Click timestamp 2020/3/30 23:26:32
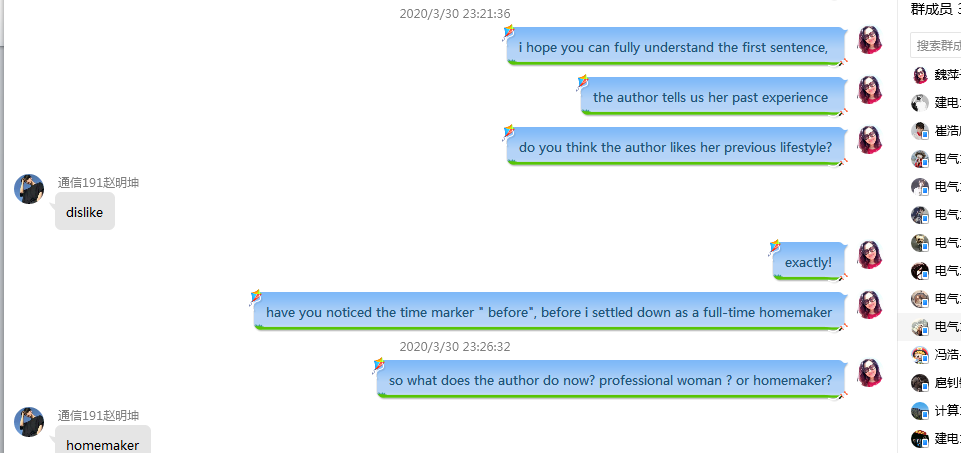Viewport: 961px width, 453px height. click(x=455, y=346)
